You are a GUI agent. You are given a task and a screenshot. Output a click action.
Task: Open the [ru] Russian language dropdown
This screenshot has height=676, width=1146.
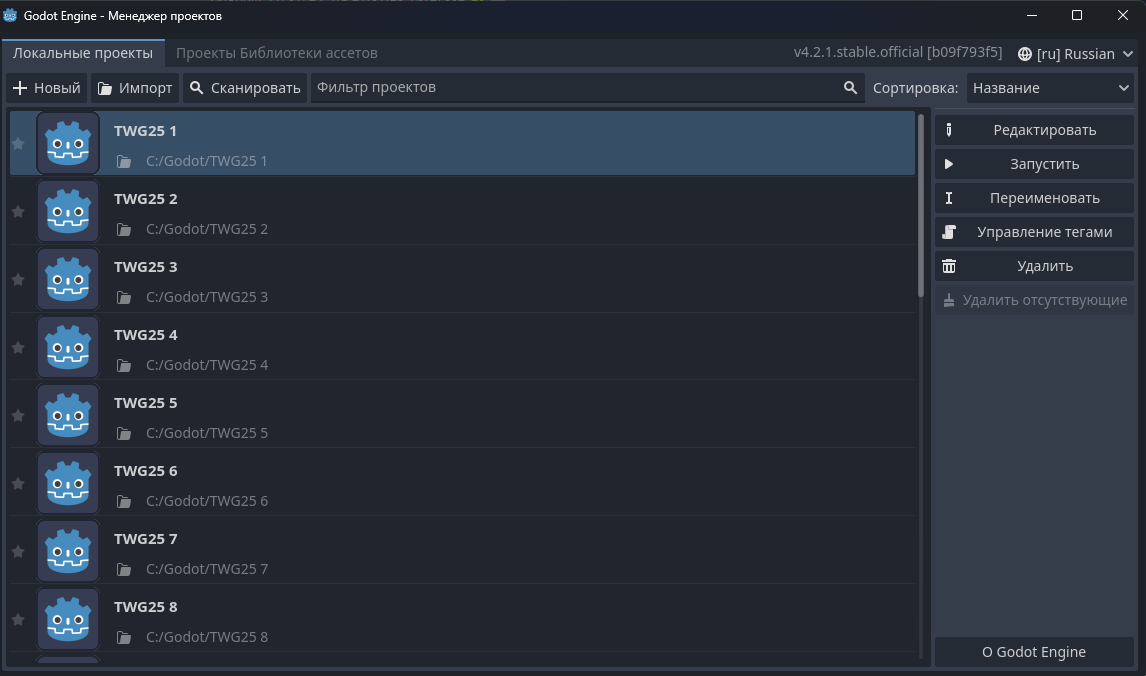click(x=1075, y=54)
